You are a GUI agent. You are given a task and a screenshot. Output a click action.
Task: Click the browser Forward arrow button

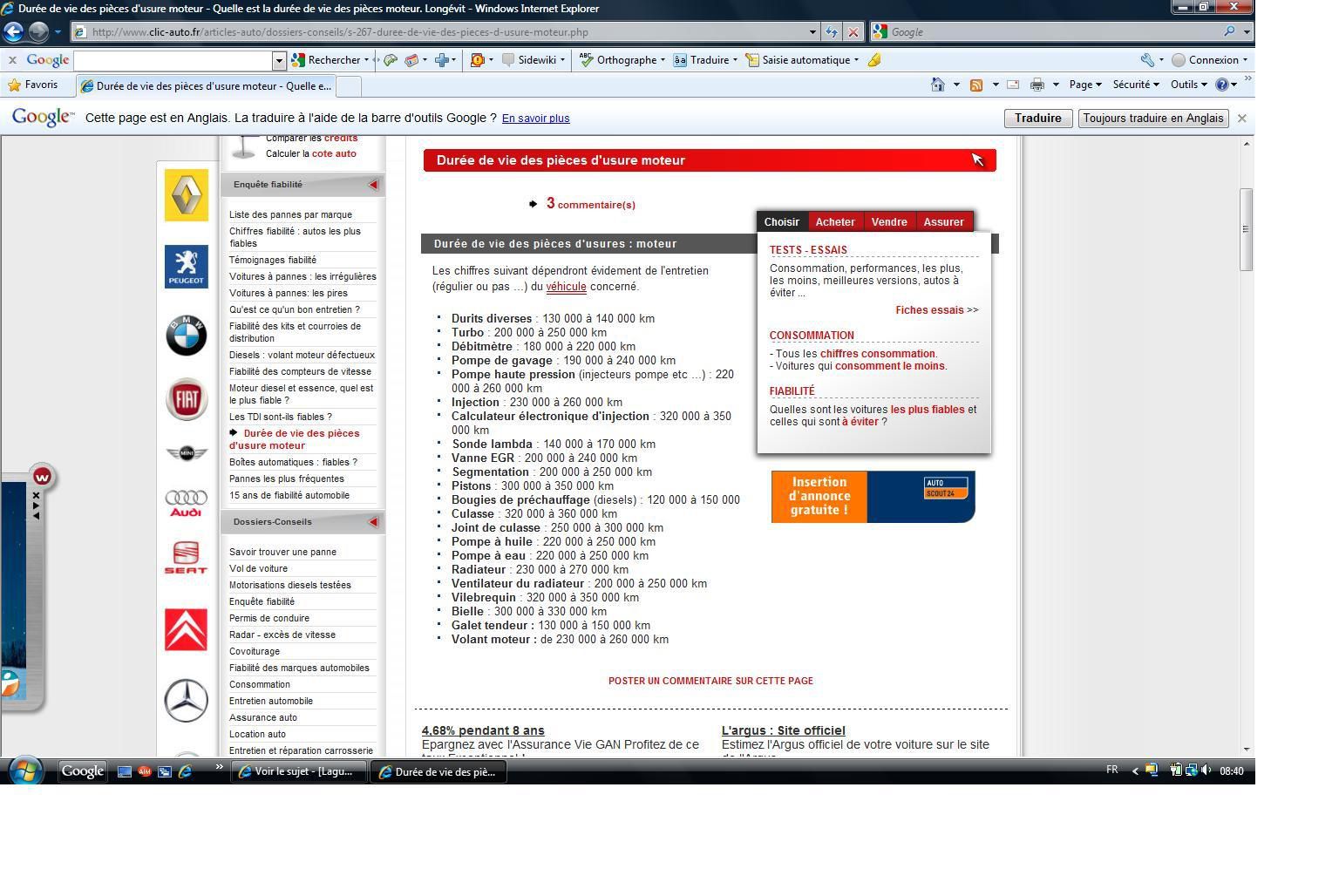tap(38, 32)
